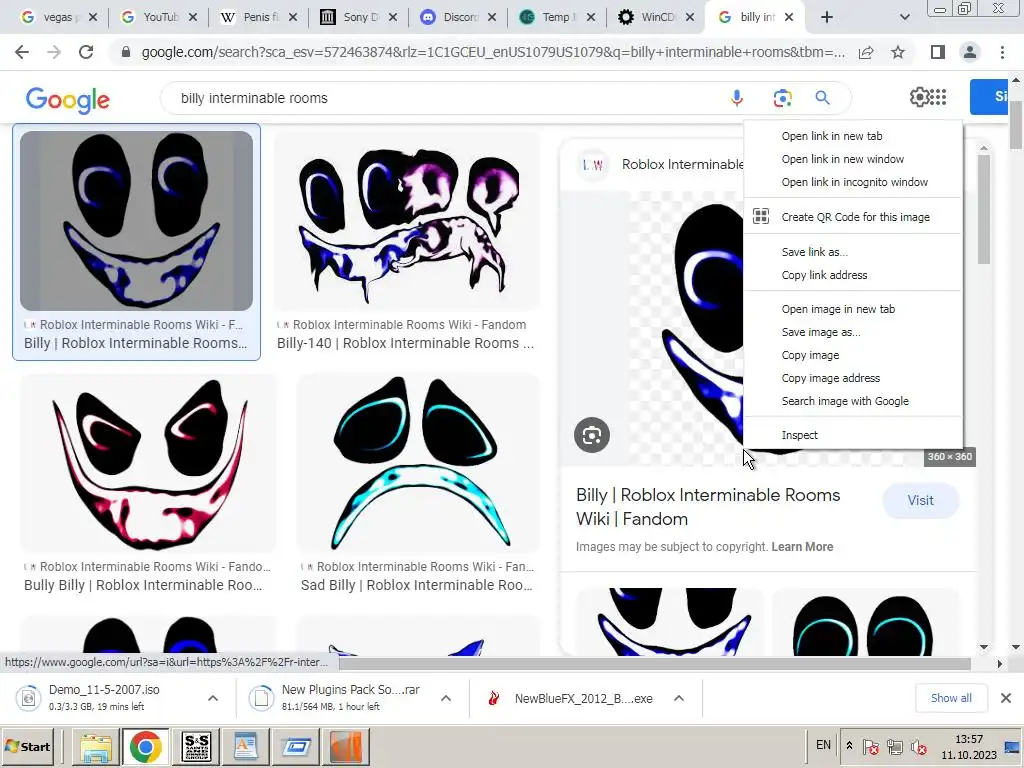Close the Discord tab
Screen dimensions: 1024x768
(492, 18)
